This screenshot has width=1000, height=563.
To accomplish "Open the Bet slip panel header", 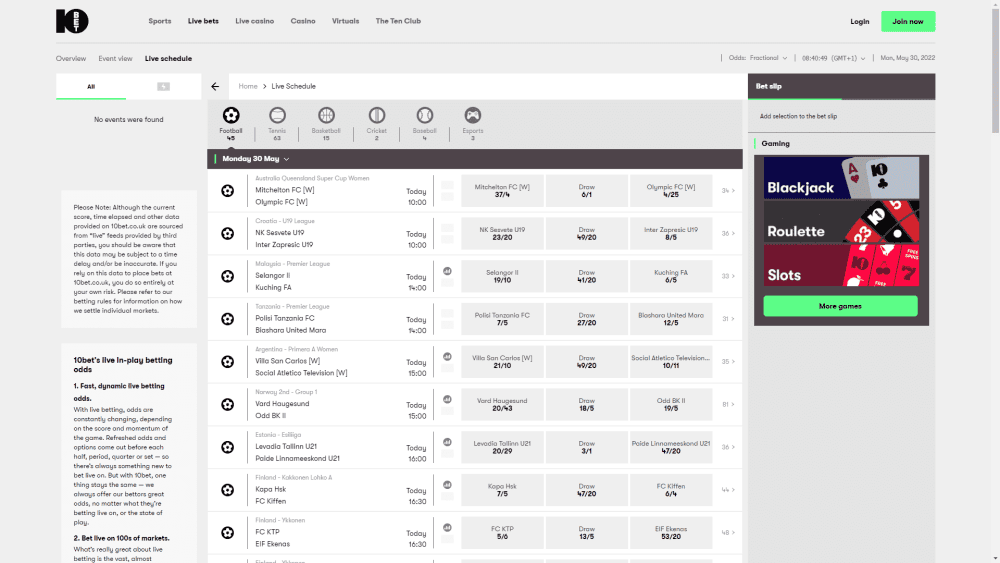I will (x=841, y=86).
